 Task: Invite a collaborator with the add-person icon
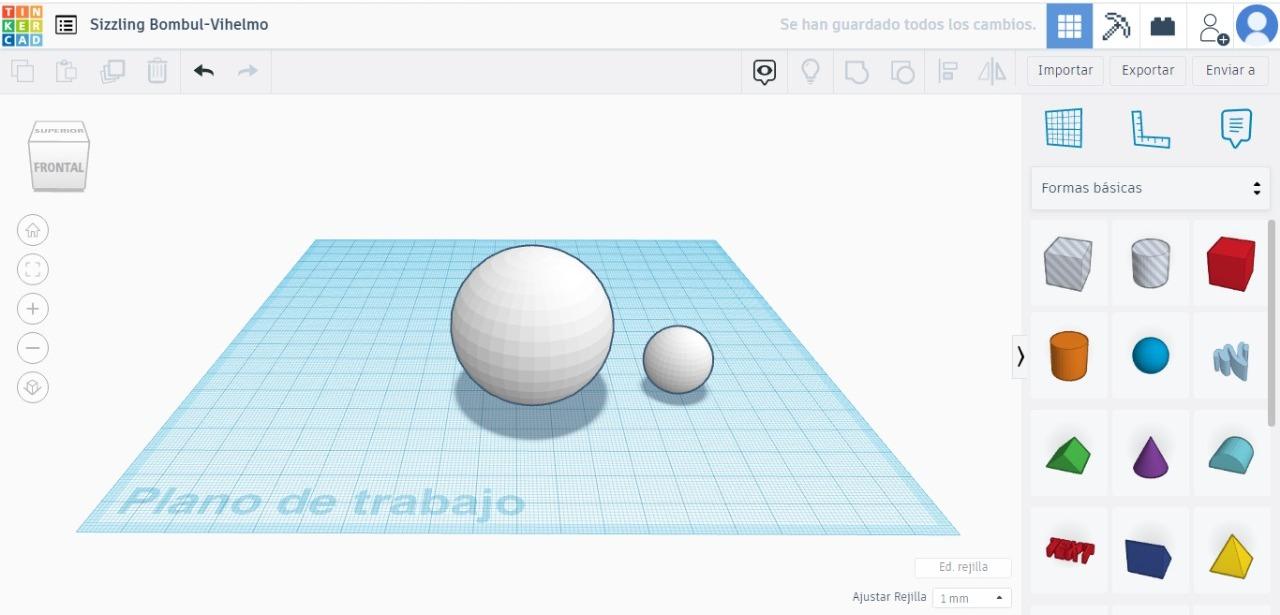1212,27
